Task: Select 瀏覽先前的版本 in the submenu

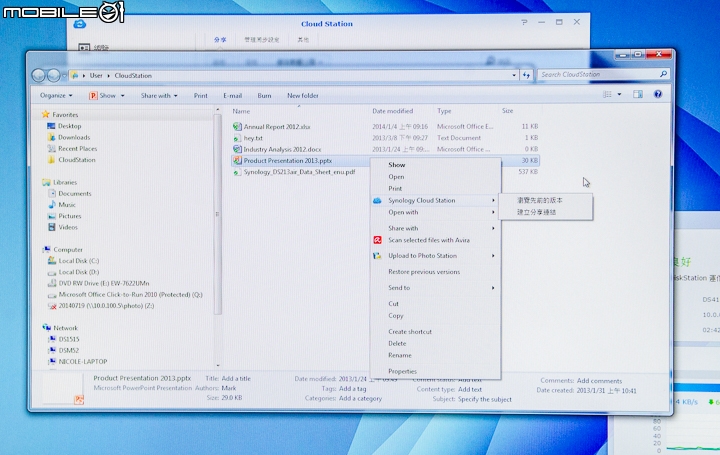Action: click(540, 201)
